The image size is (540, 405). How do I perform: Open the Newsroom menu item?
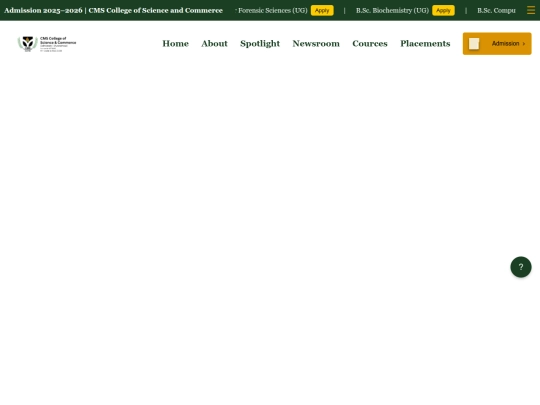[x=316, y=43]
